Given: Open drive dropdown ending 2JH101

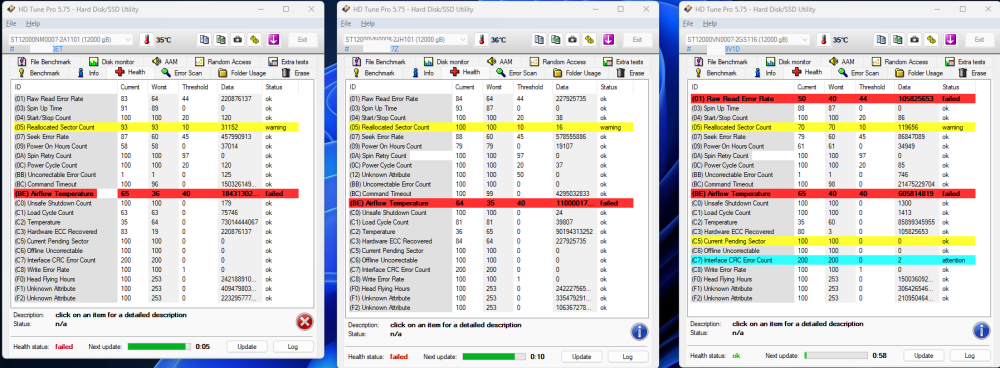Looking at the screenshot, I should click(x=406, y=40).
